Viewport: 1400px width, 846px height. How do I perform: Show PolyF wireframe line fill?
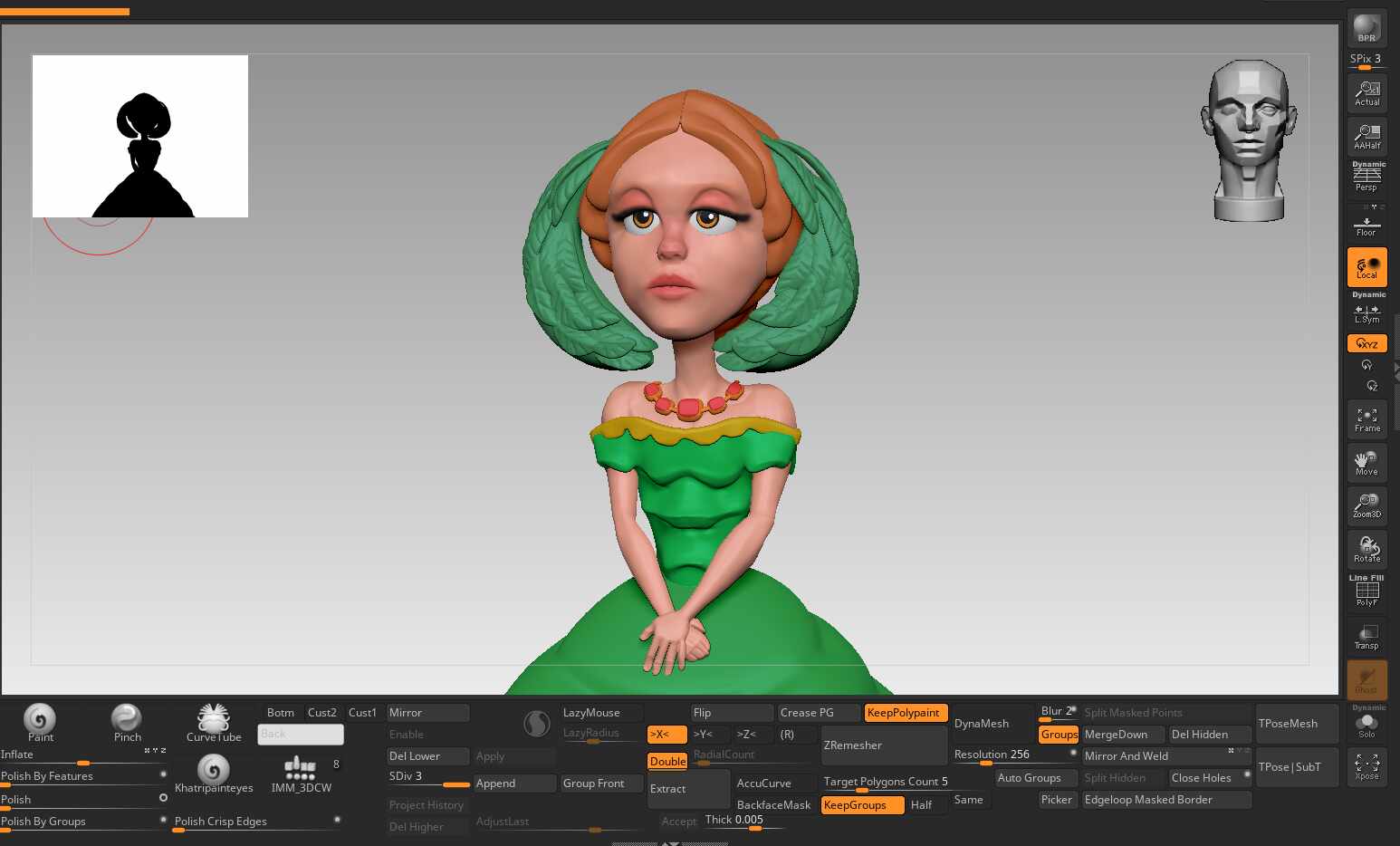pyautogui.click(x=1366, y=593)
